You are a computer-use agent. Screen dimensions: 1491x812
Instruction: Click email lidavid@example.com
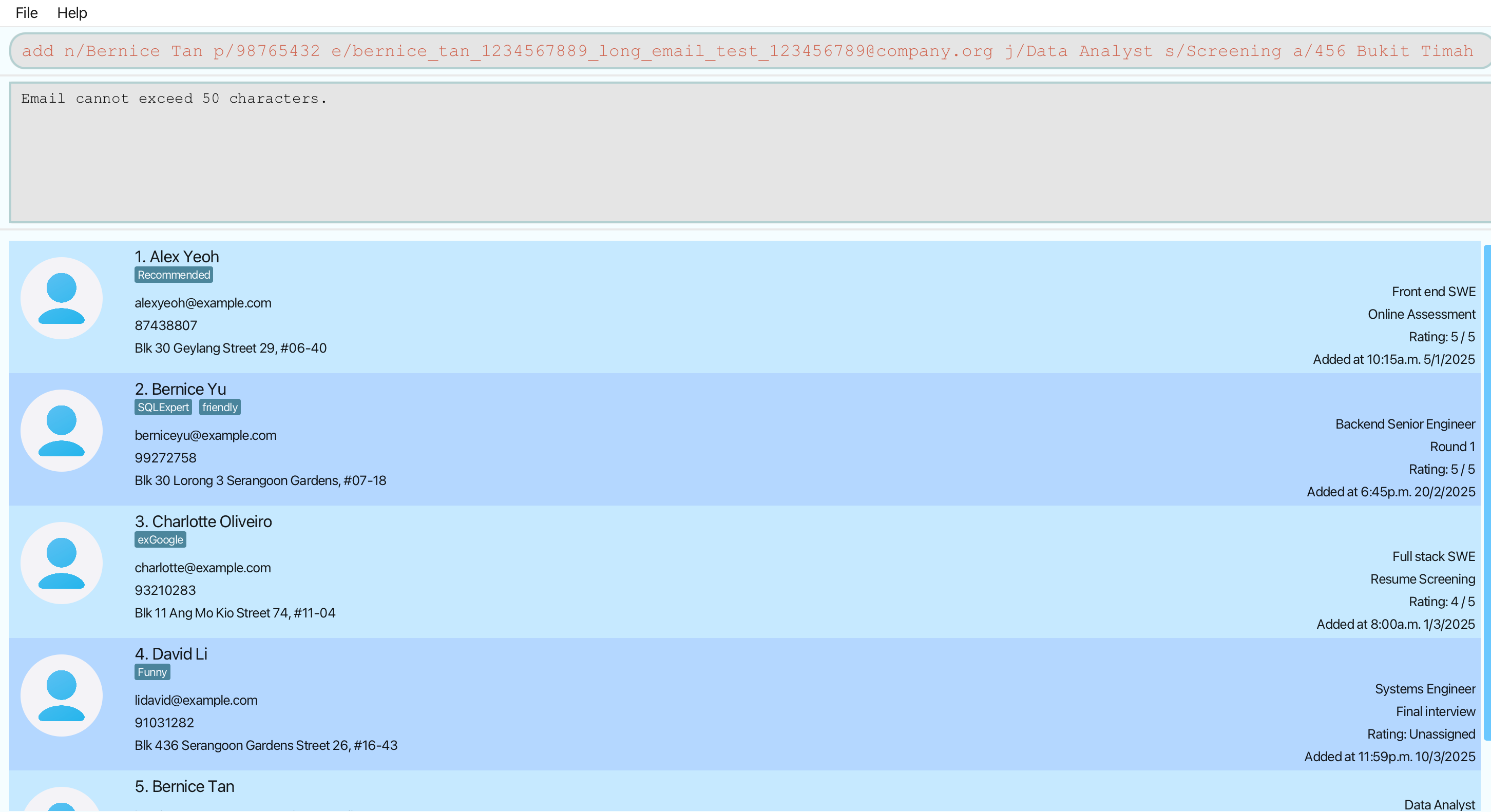click(196, 701)
